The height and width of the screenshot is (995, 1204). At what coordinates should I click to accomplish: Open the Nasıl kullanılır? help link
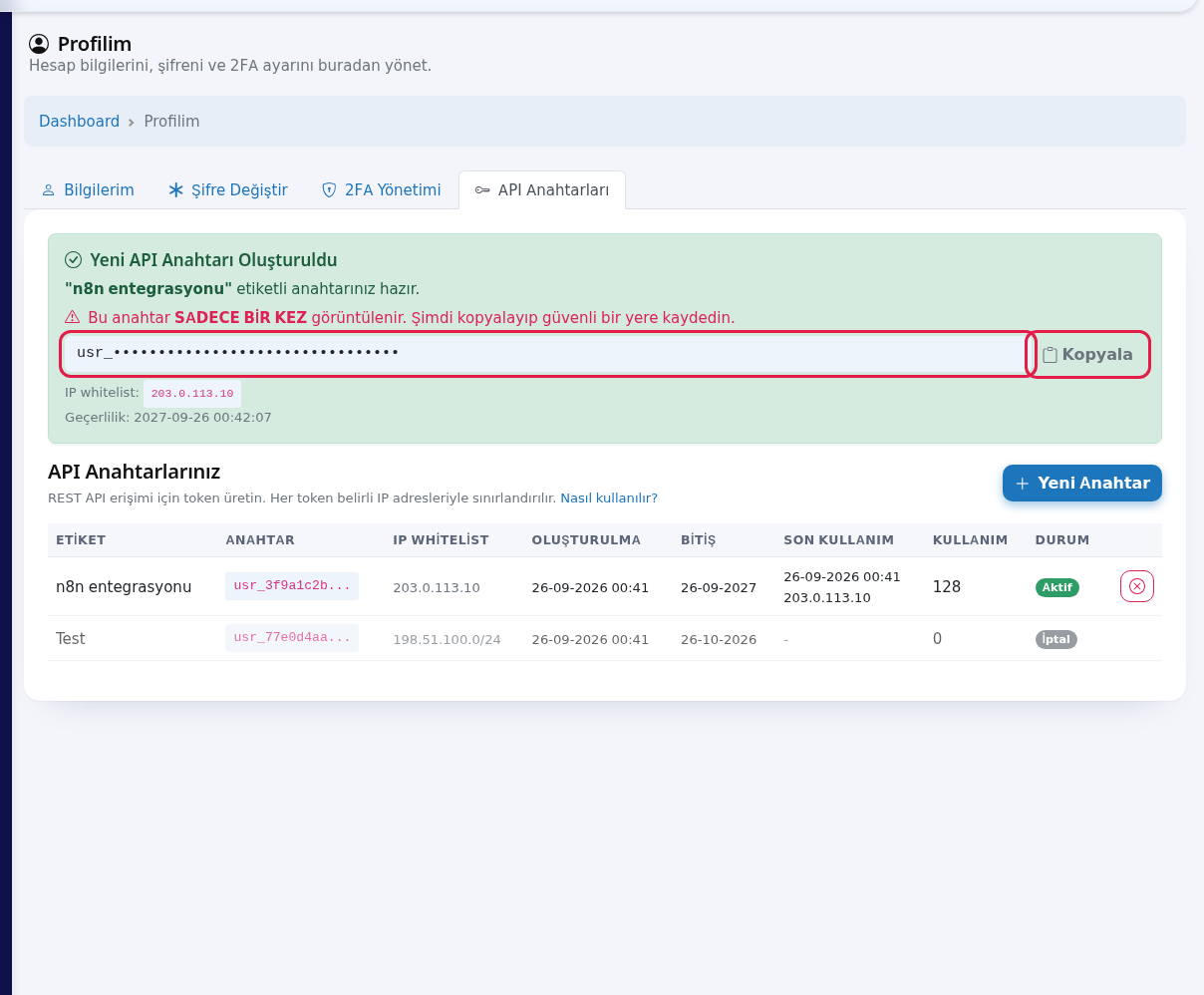(609, 497)
